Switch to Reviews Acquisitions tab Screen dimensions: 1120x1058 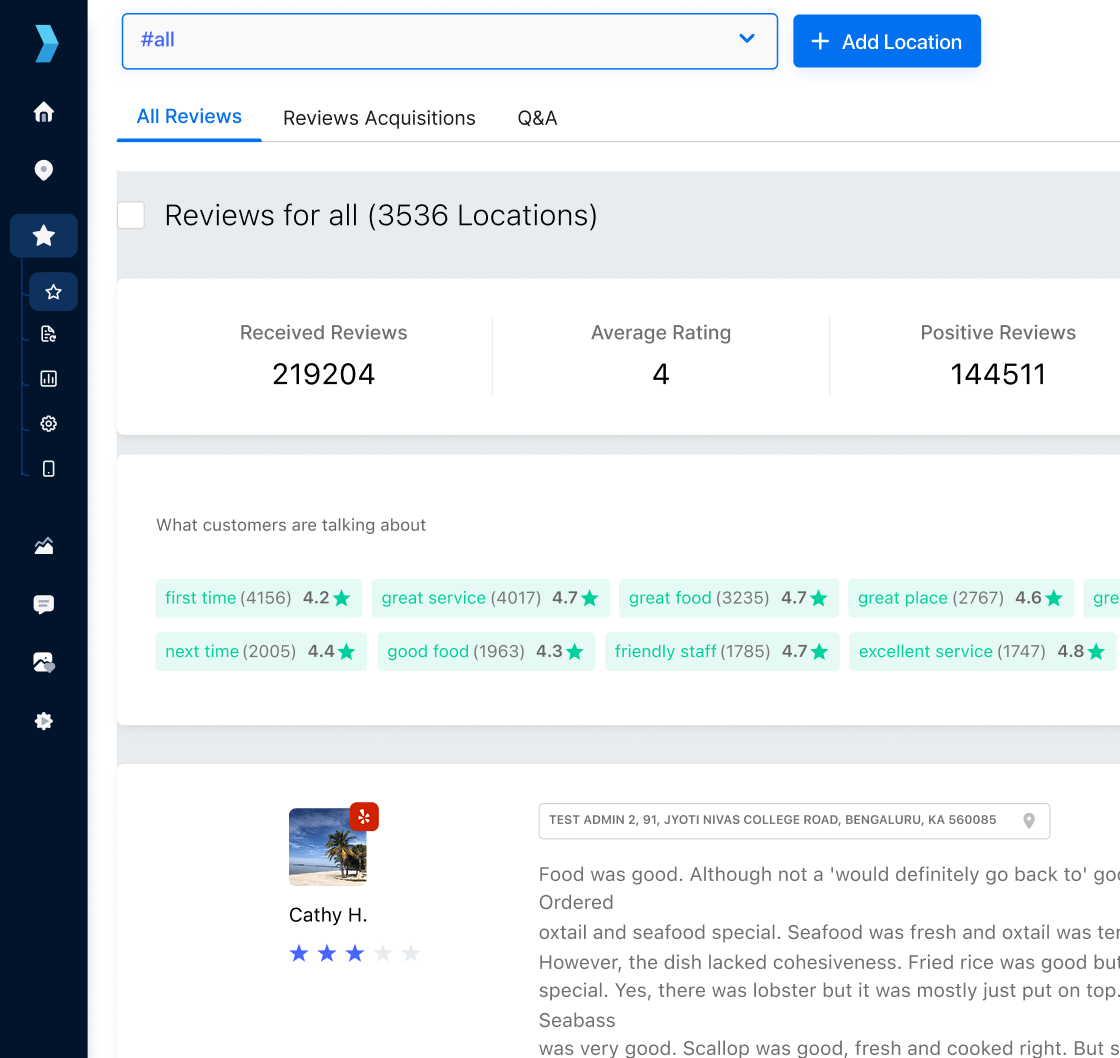pos(379,118)
